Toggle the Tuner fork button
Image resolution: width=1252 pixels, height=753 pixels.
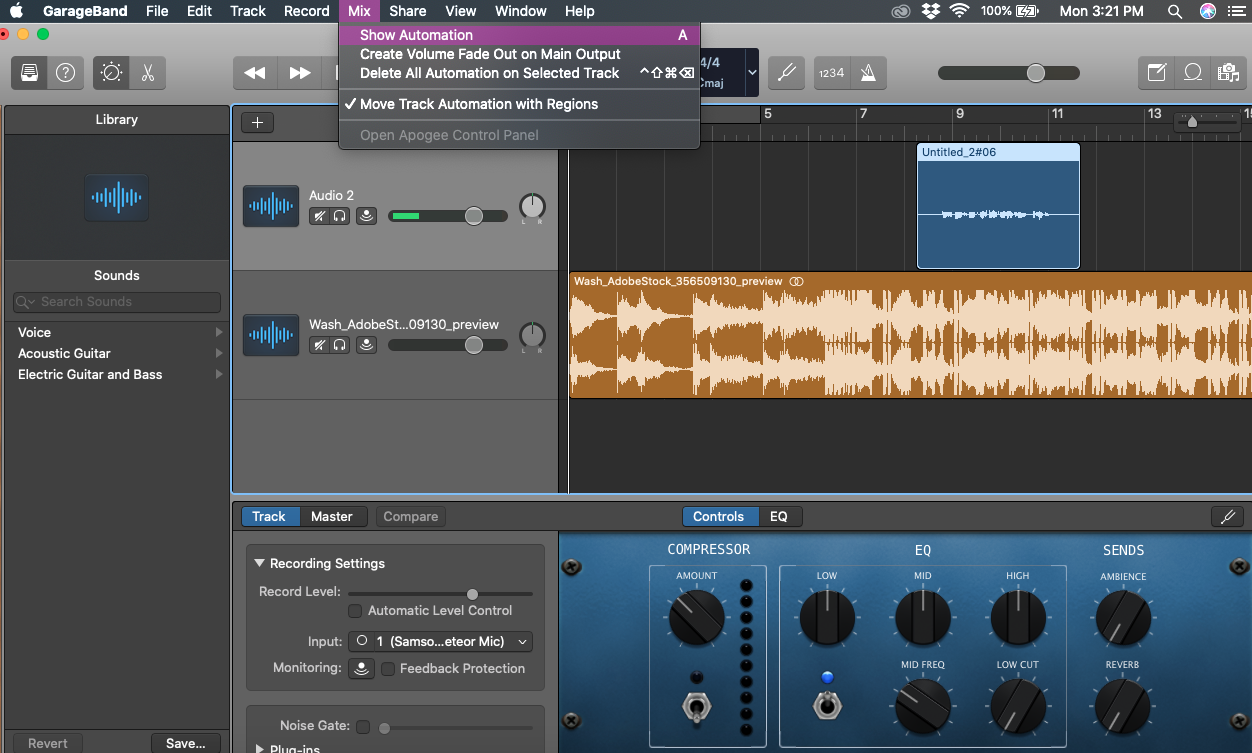(x=786, y=73)
